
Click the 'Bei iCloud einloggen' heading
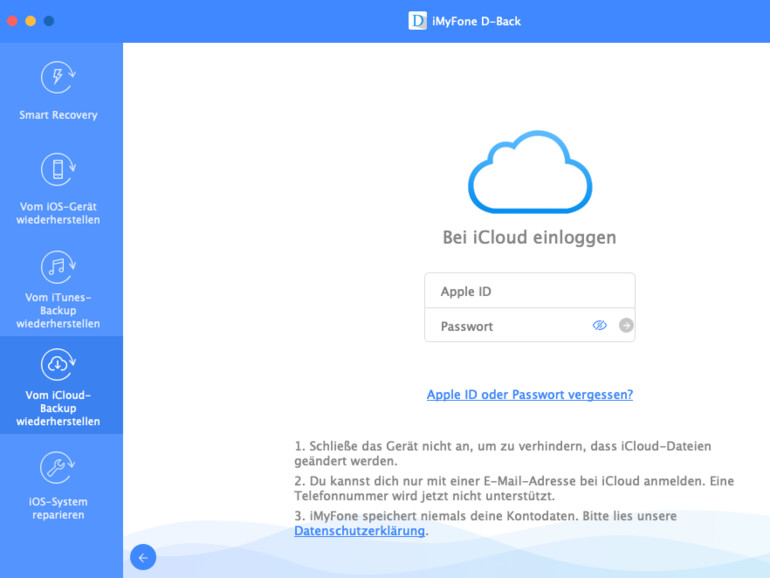529,237
